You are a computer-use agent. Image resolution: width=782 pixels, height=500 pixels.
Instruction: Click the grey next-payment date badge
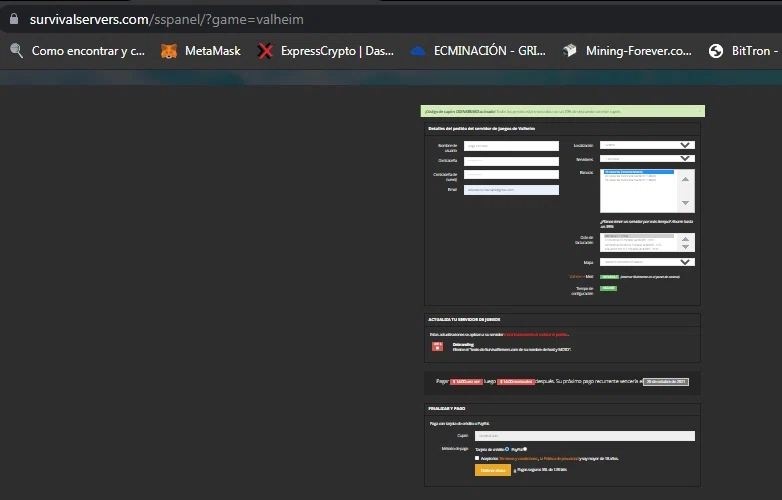[666, 382]
